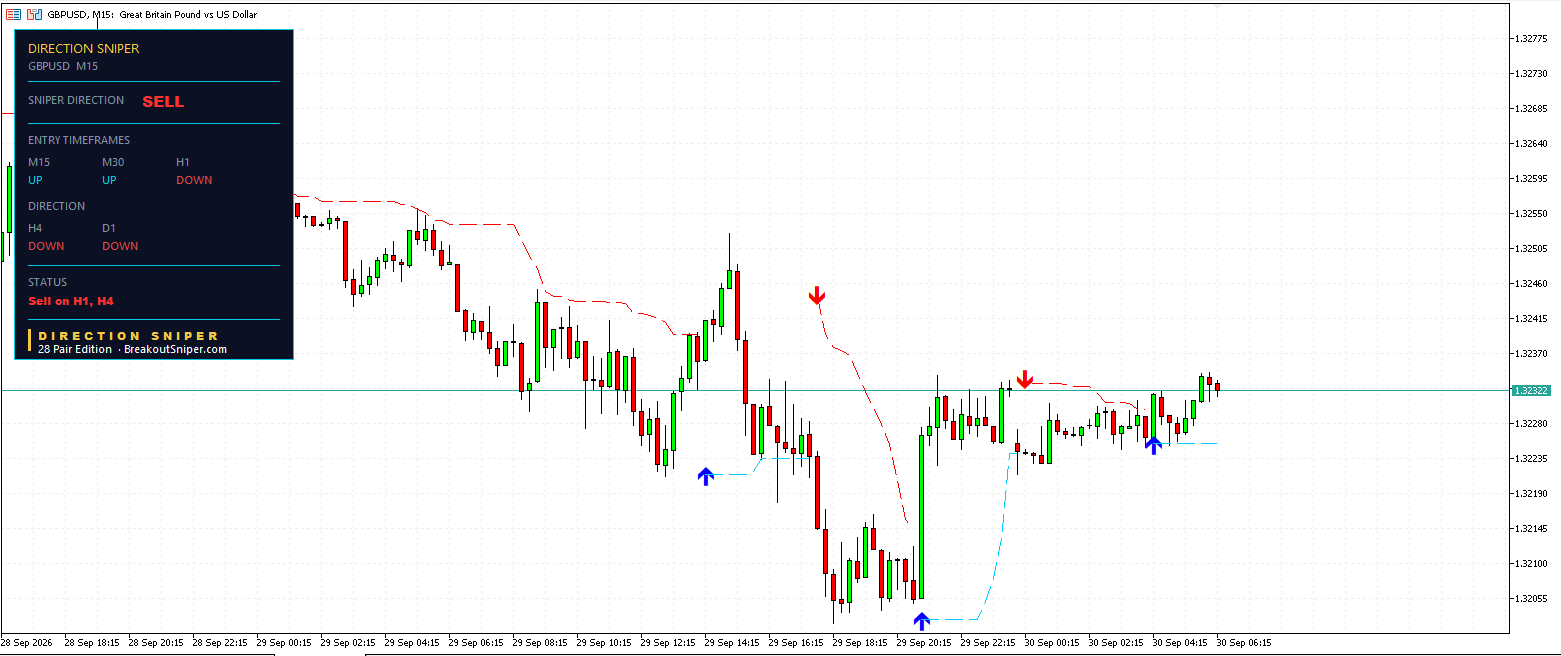Click the red SELL sniper direction value

click(x=163, y=101)
